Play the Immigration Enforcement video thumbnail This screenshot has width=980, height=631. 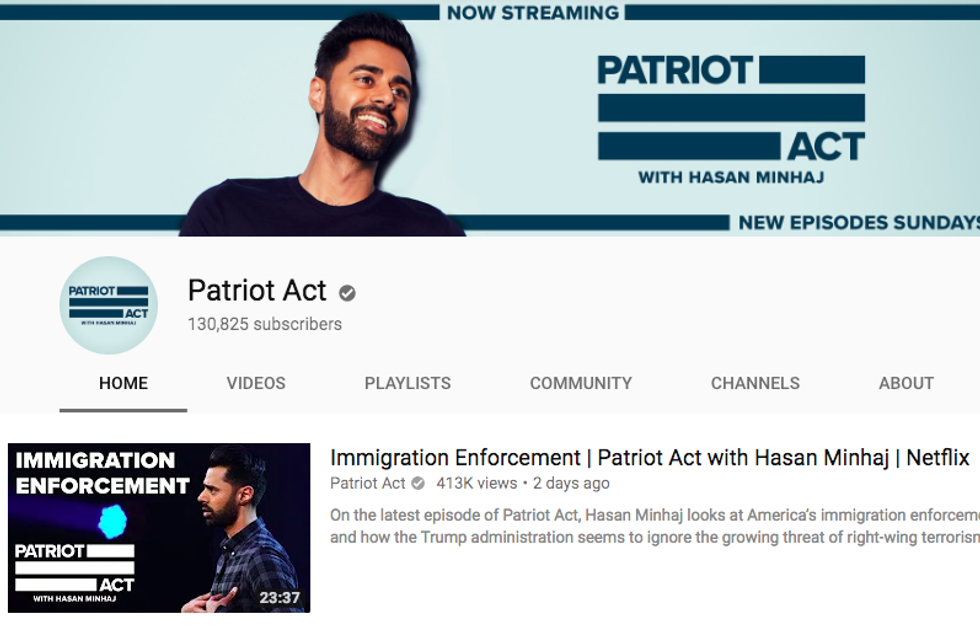[x=159, y=528]
